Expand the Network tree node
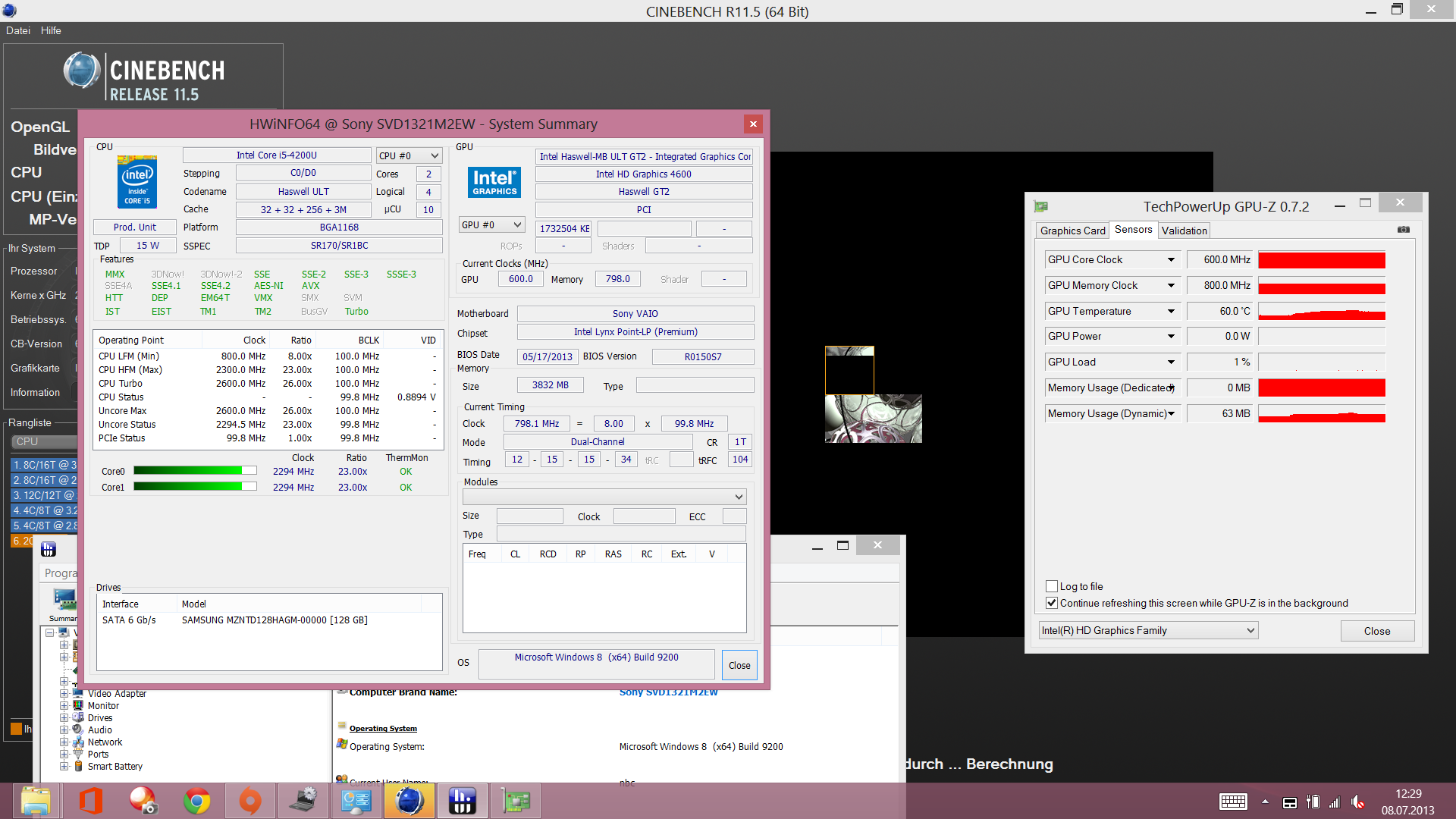Screen dimensions: 1456x819 pos(64,742)
